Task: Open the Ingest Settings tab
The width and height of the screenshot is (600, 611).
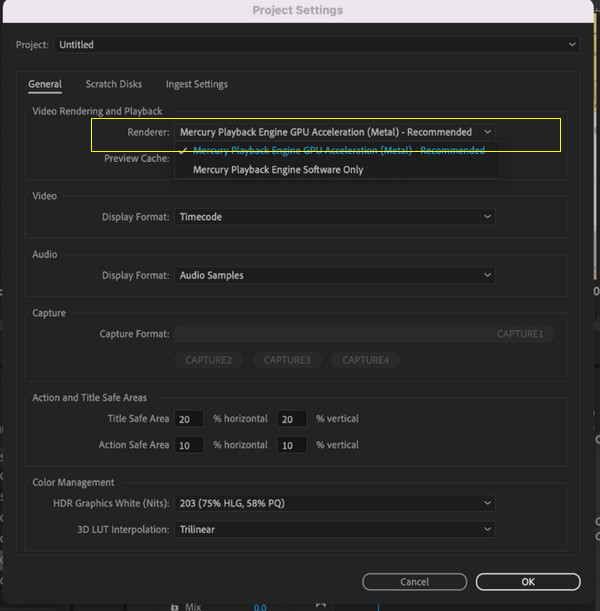Action: [x=196, y=85]
